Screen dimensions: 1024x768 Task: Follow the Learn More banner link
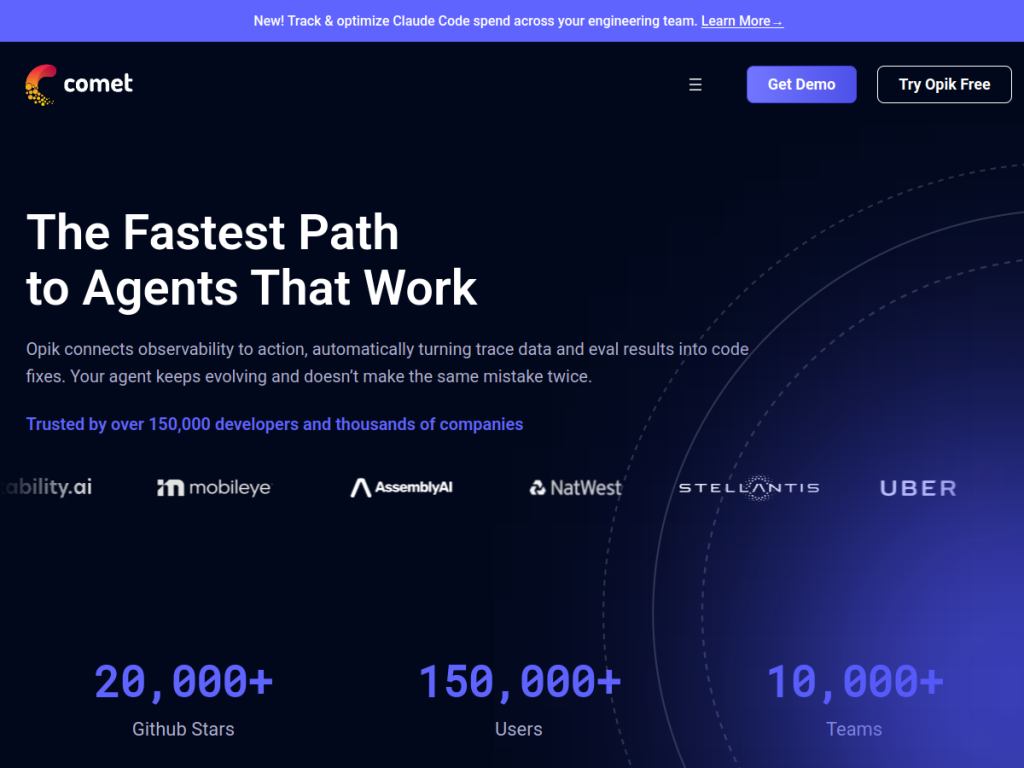tap(742, 21)
